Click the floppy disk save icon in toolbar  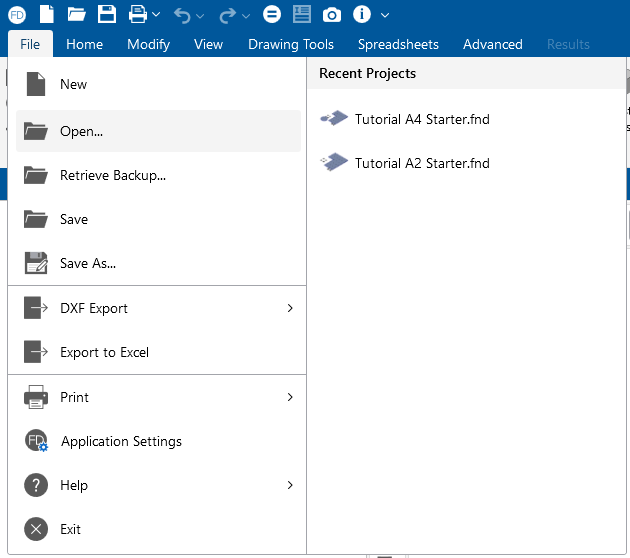tap(107, 14)
